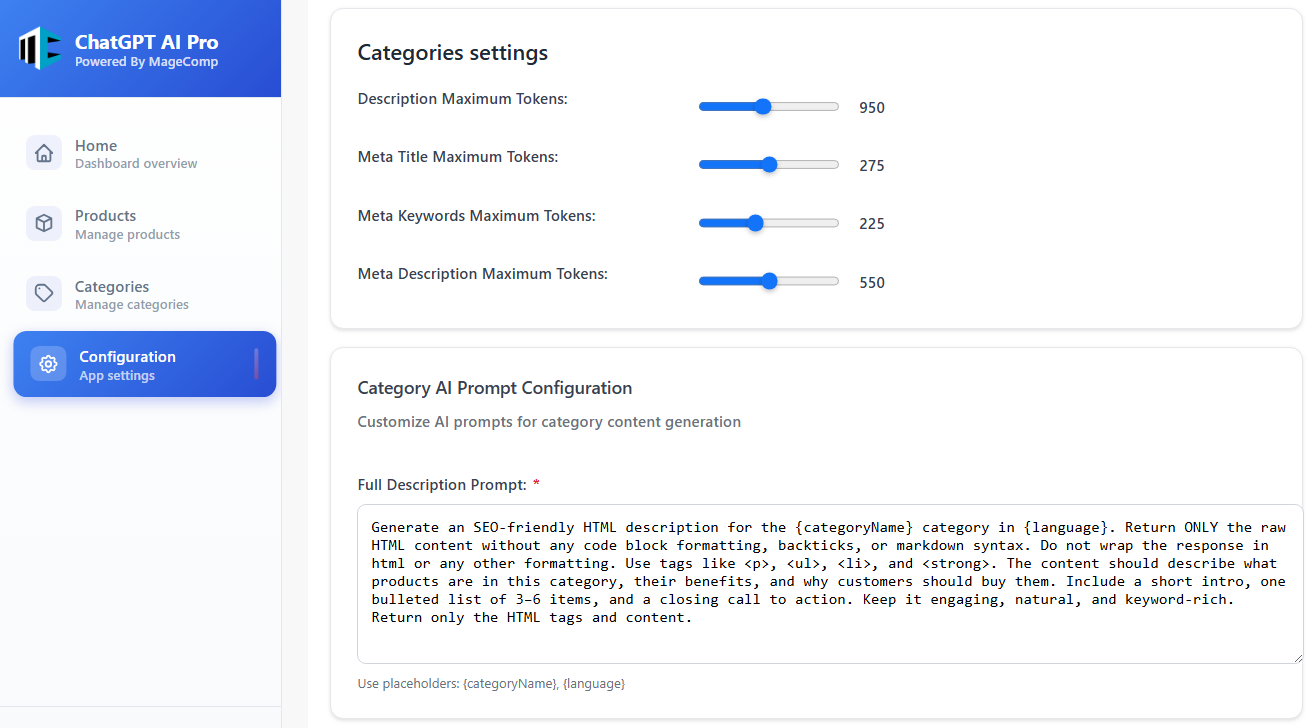Click the MageComp logo icon
Viewport: 1310px width, 728px height.
pyautogui.click(x=40, y=49)
